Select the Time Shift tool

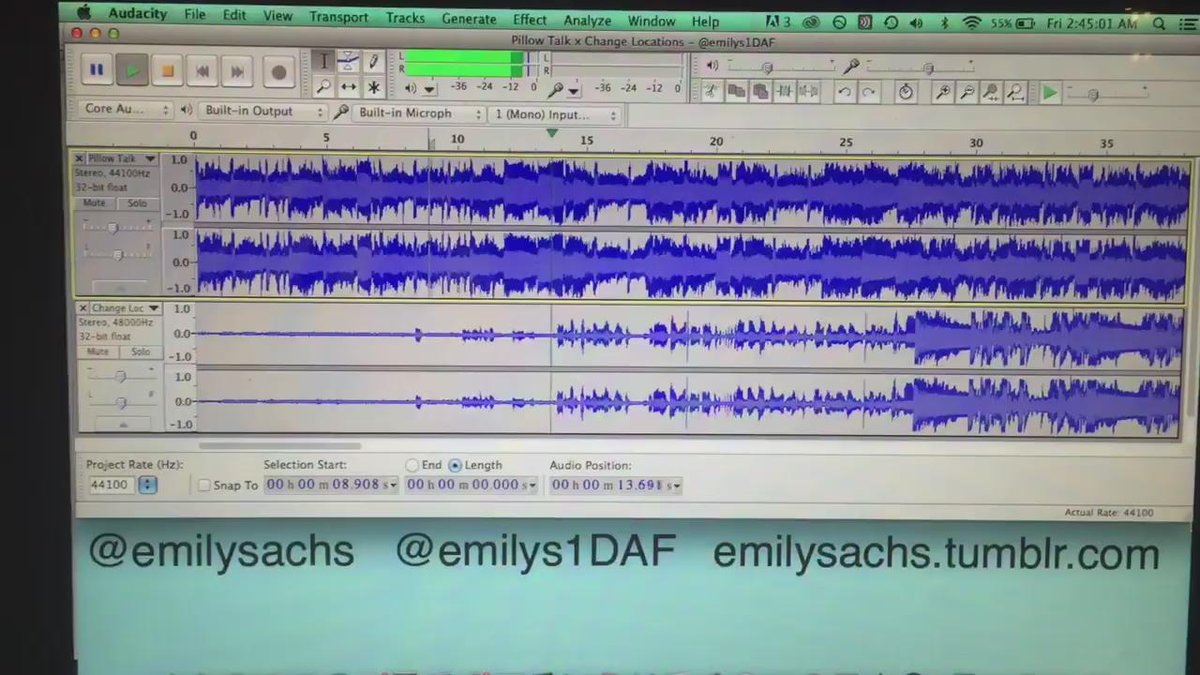[347, 87]
